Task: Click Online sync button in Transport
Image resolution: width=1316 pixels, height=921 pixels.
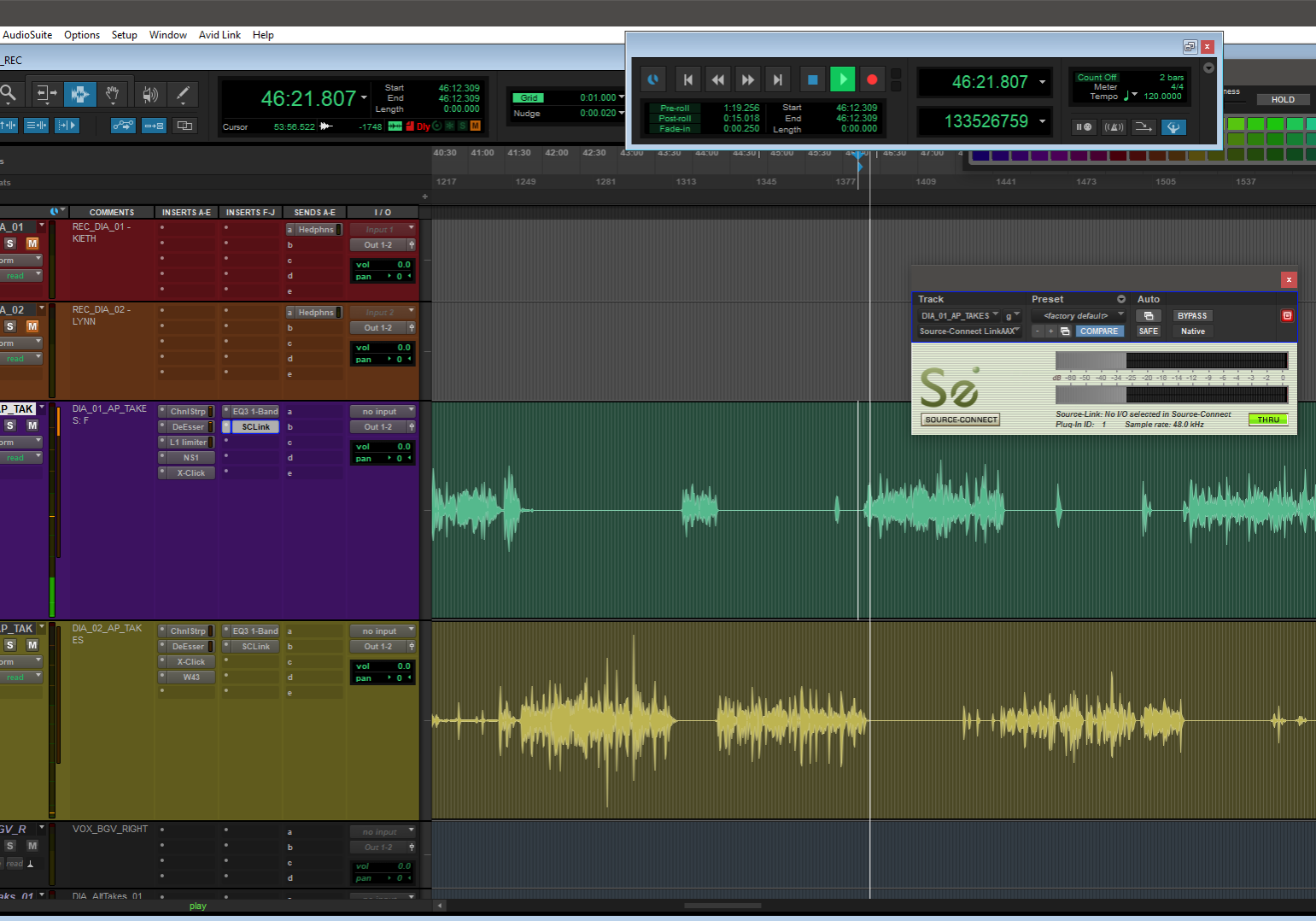Action: [x=653, y=79]
